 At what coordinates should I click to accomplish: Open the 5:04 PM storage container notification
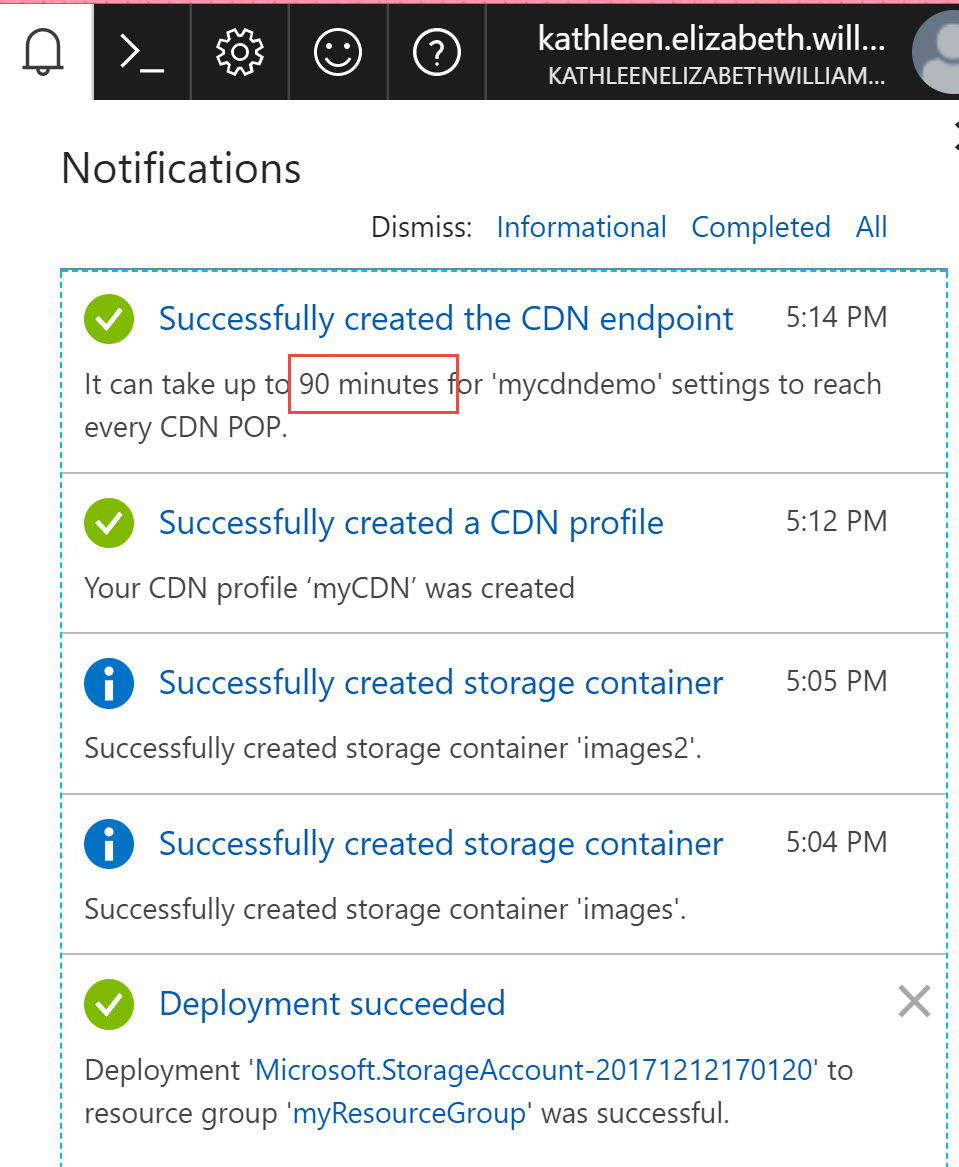[x=440, y=843]
